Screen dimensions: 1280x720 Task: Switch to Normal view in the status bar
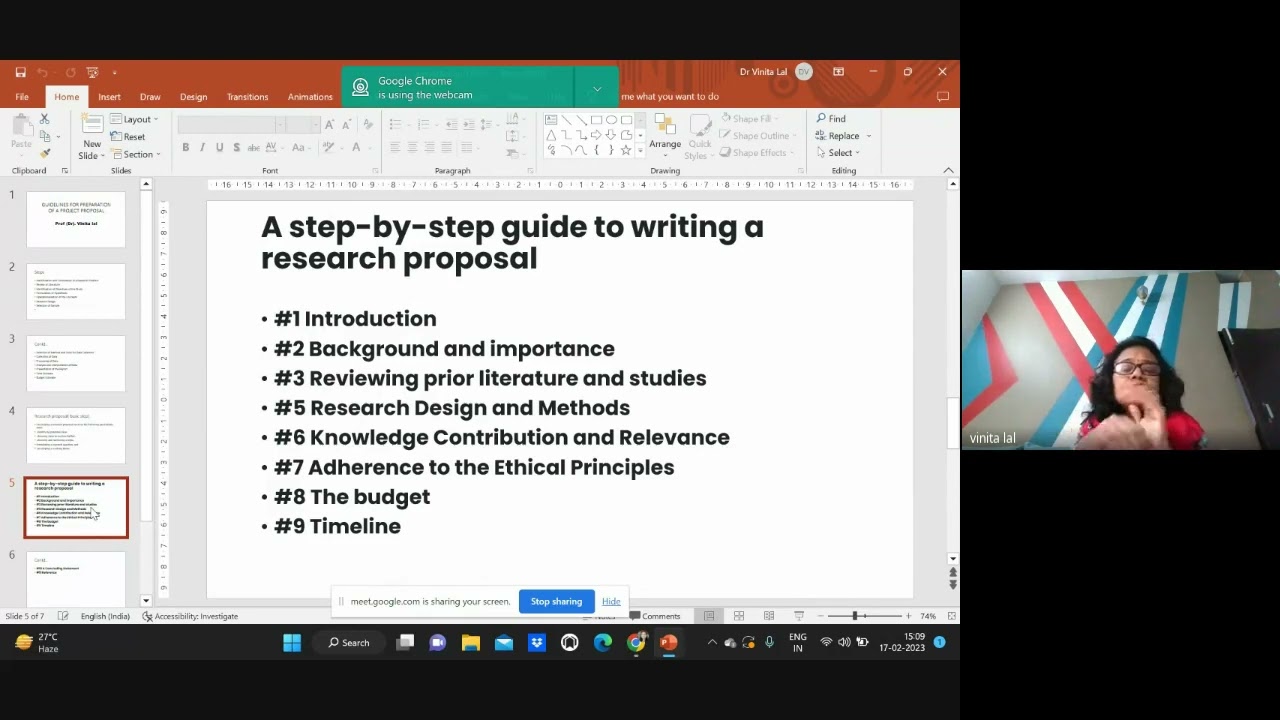(709, 616)
